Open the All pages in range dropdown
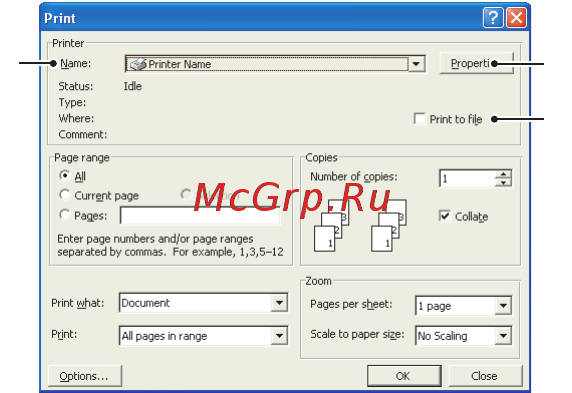This screenshot has height=393, width=572. (279, 336)
